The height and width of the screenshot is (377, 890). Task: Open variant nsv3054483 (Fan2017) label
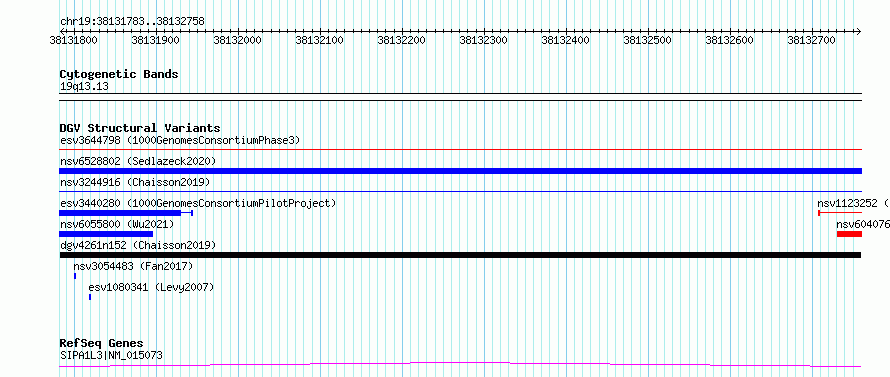coord(133,266)
